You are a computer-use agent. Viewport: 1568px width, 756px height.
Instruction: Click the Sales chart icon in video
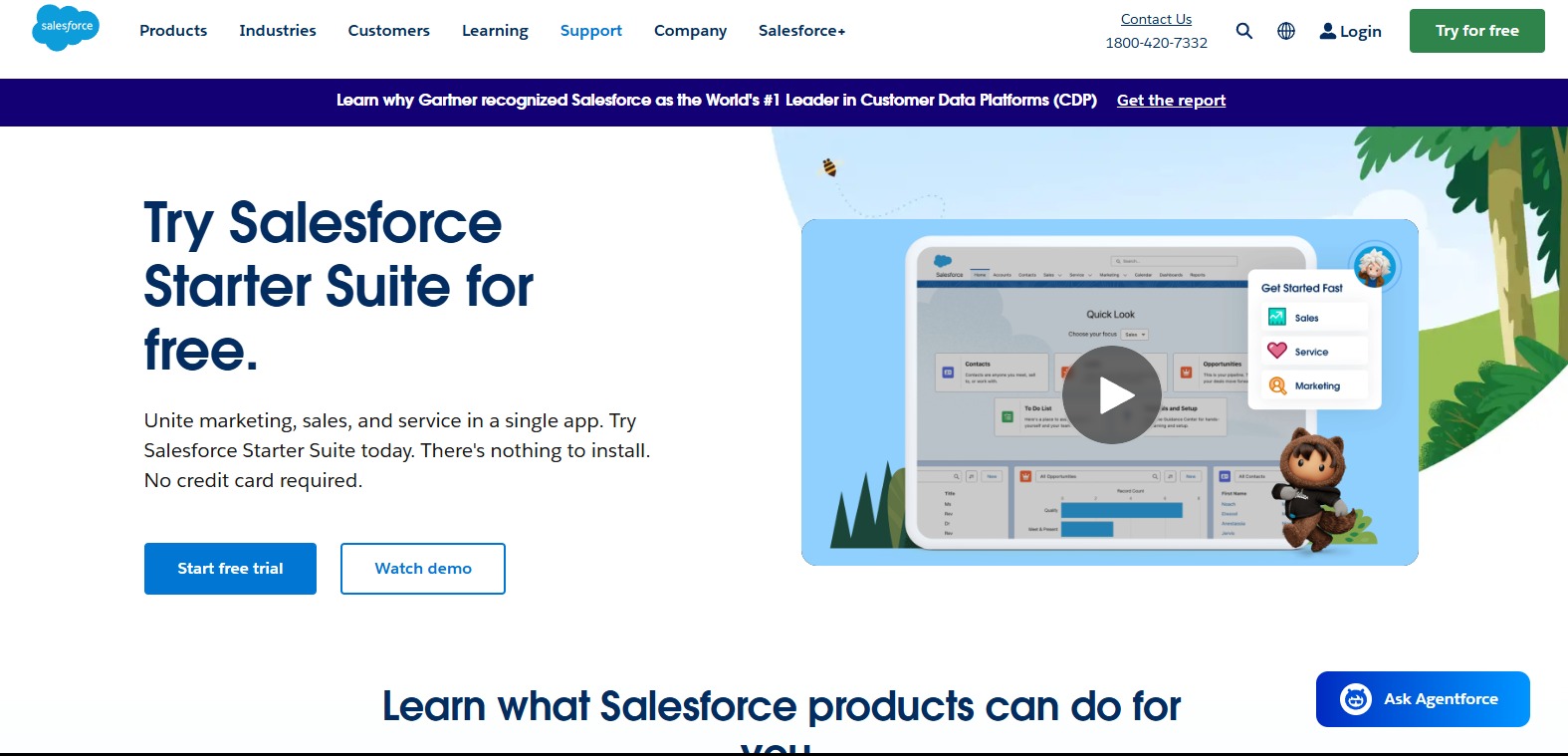click(1277, 318)
